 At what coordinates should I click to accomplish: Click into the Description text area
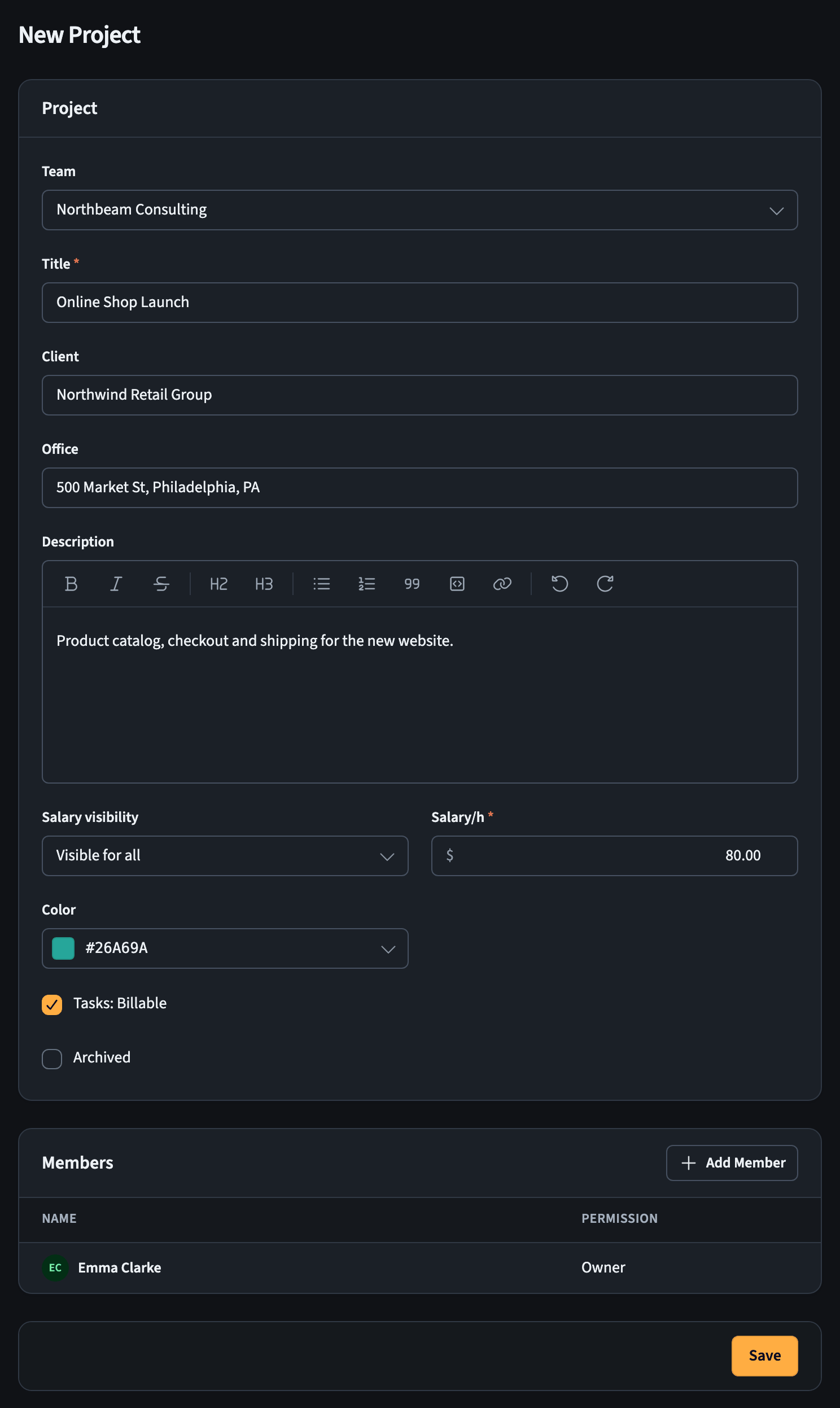(420, 695)
